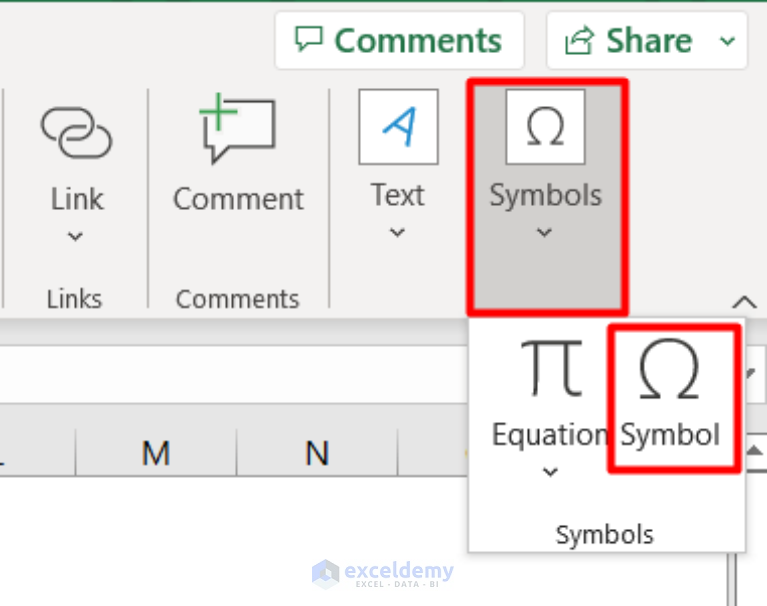767x606 pixels.
Task: Expand the Equation dropdown chevron
Action: point(550,472)
